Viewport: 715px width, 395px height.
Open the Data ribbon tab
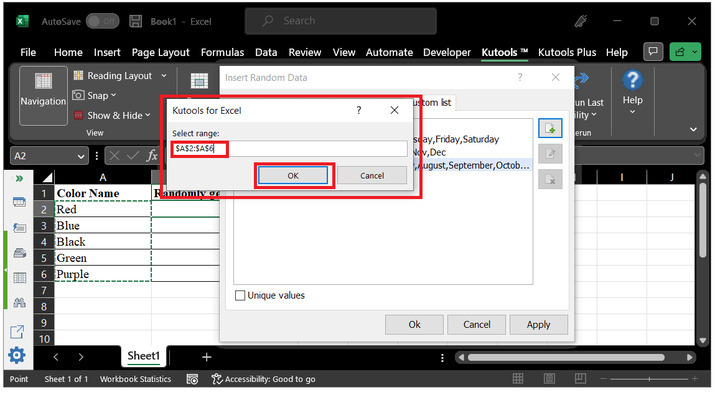coord(266,52)
